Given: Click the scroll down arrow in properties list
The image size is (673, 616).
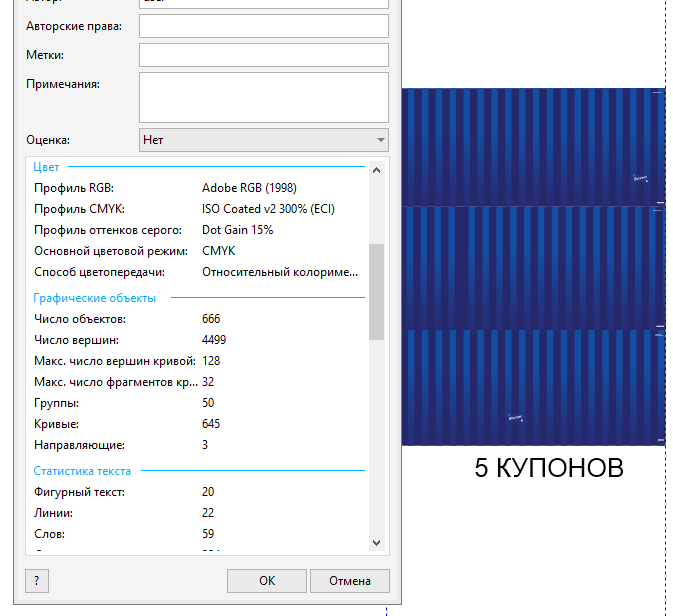Looking at the screenshot, I should (x=376, y=543).
